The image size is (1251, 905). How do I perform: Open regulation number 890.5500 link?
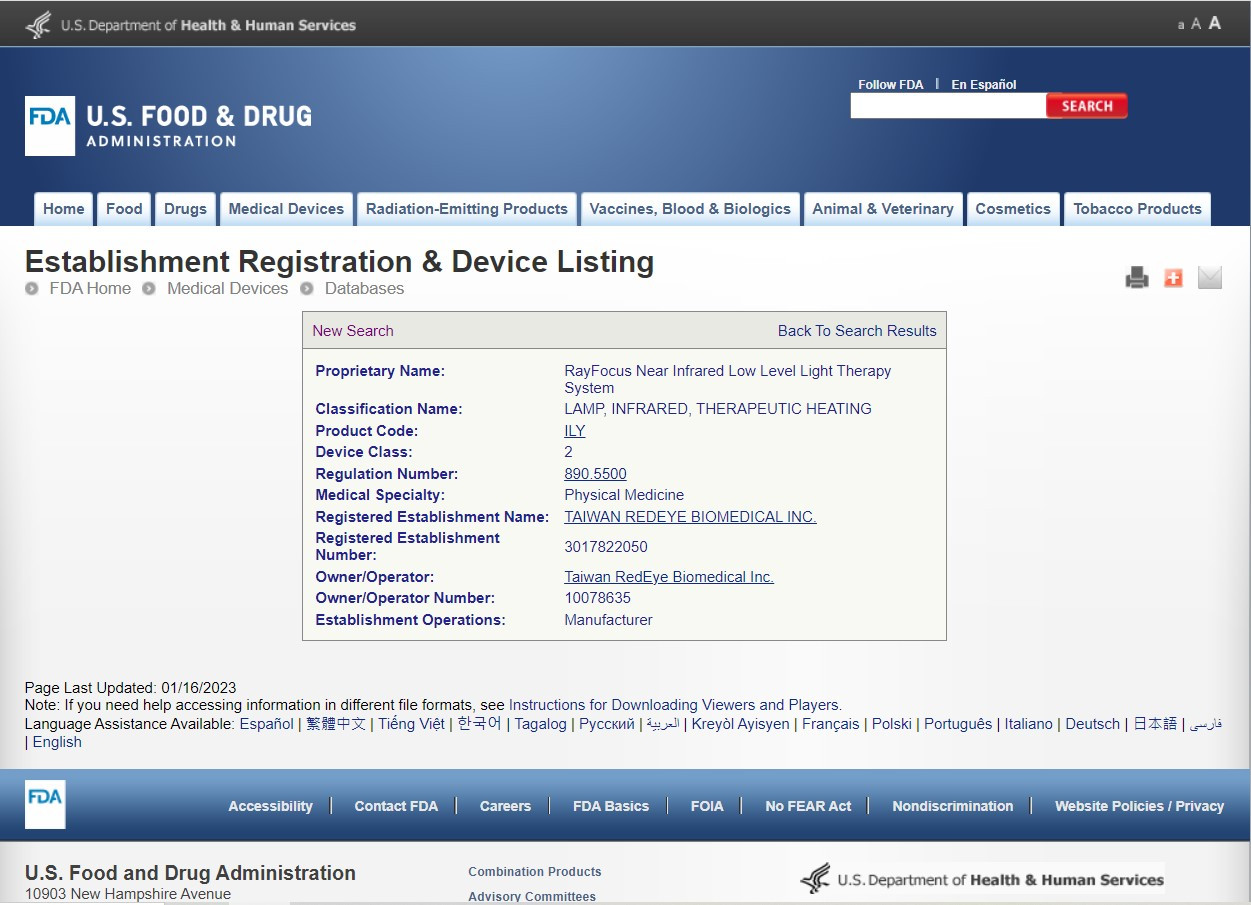click(x=595, y=474)
